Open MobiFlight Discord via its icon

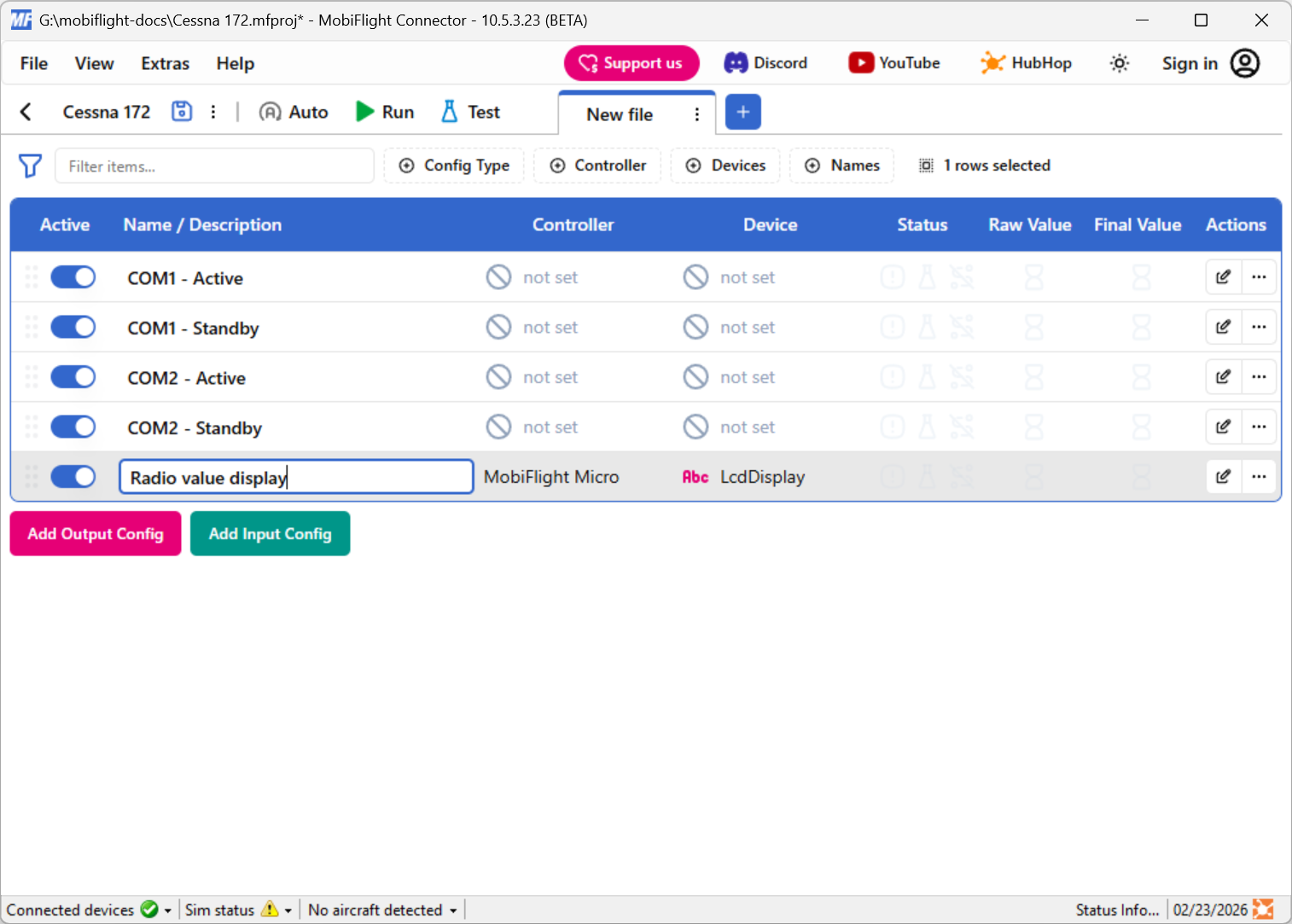(x=736, y=62)
